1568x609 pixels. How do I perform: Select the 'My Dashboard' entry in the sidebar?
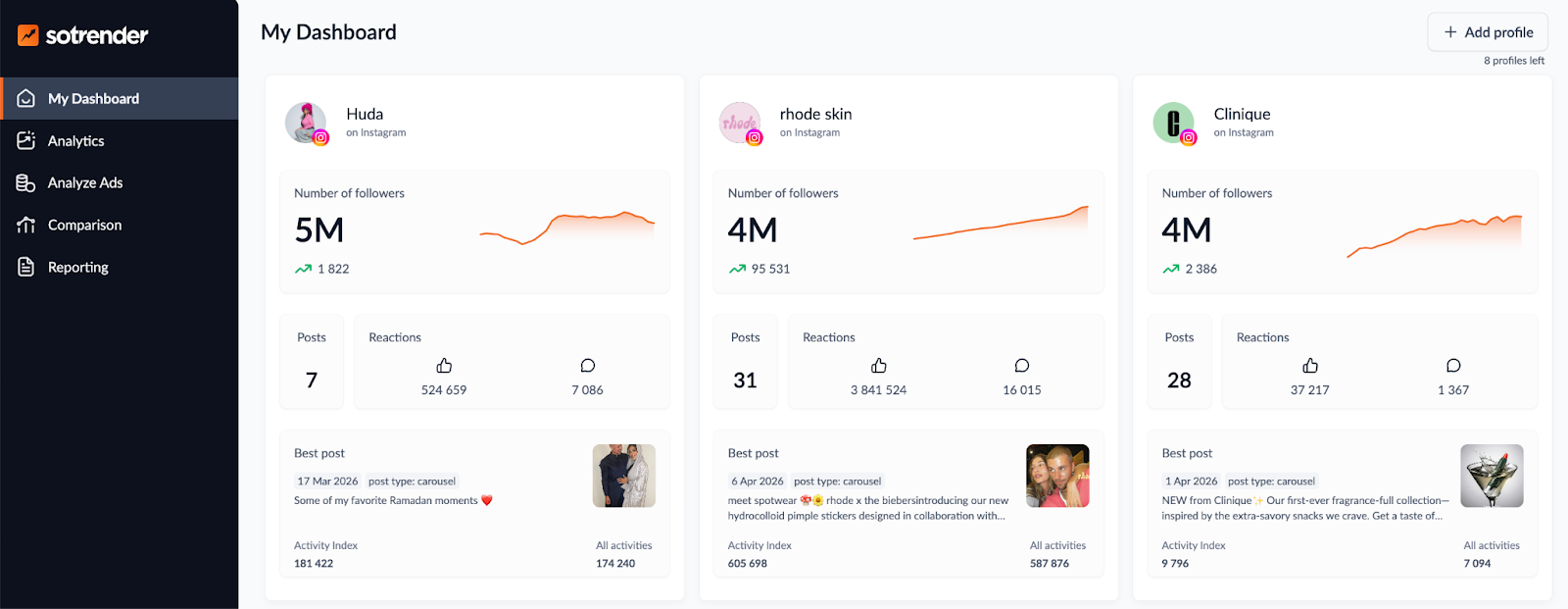(x=93, y=98)
